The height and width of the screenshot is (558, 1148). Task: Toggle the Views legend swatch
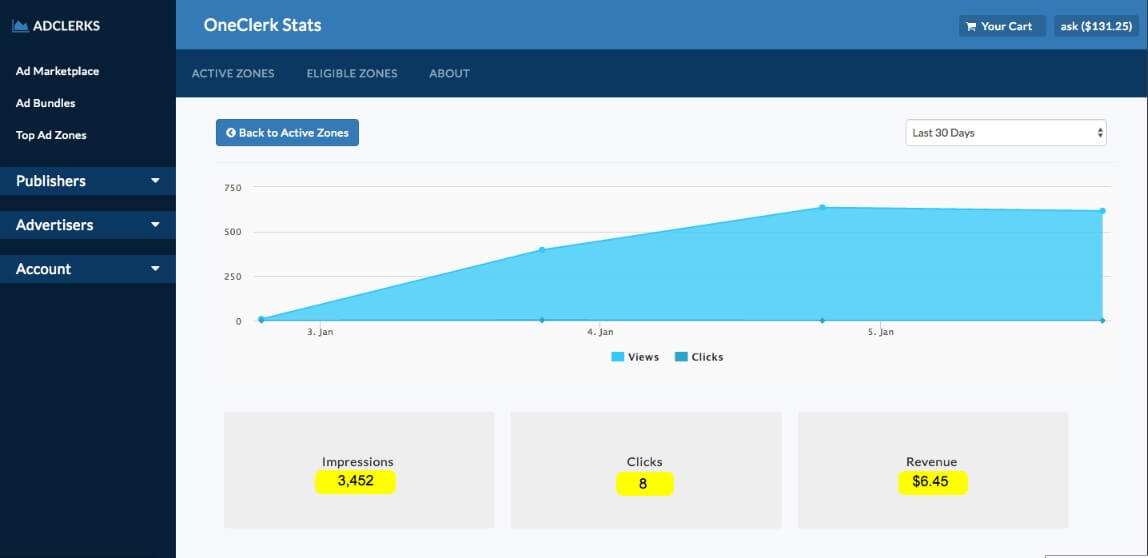617,357
